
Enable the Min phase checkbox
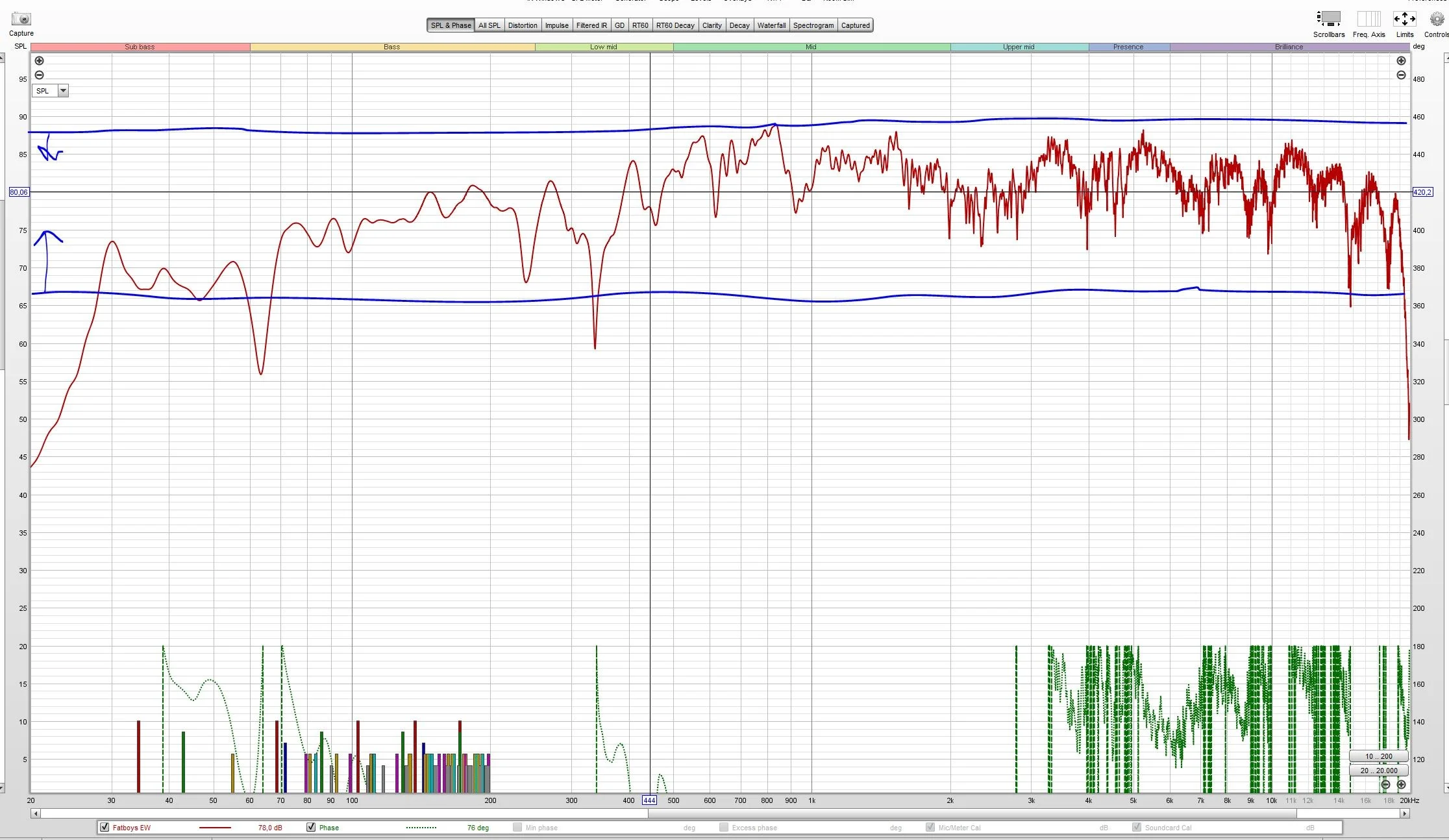click(x=517, y=827)
